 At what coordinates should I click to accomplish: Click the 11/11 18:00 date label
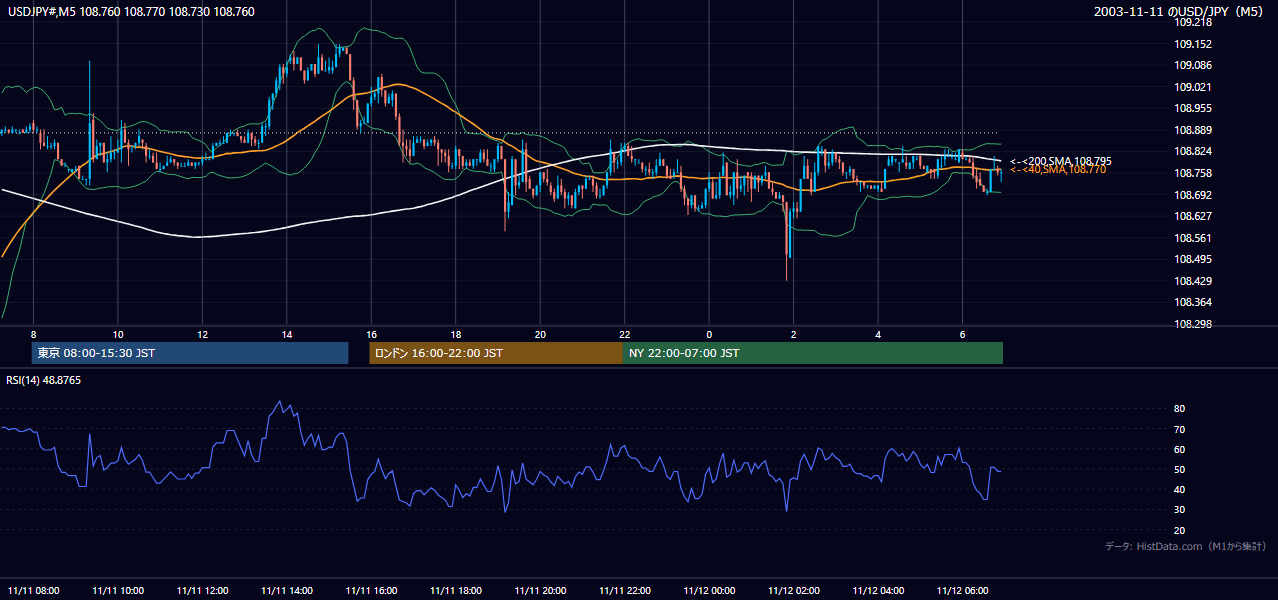pos(455,590)
